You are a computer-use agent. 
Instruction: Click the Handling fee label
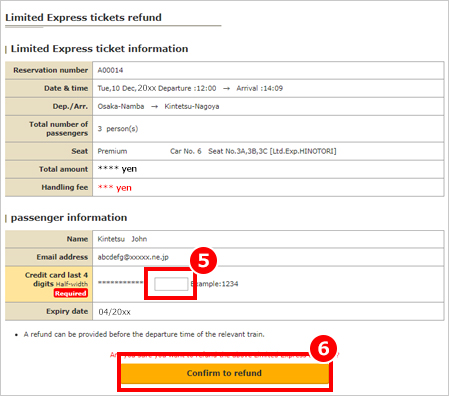point(65,187)
